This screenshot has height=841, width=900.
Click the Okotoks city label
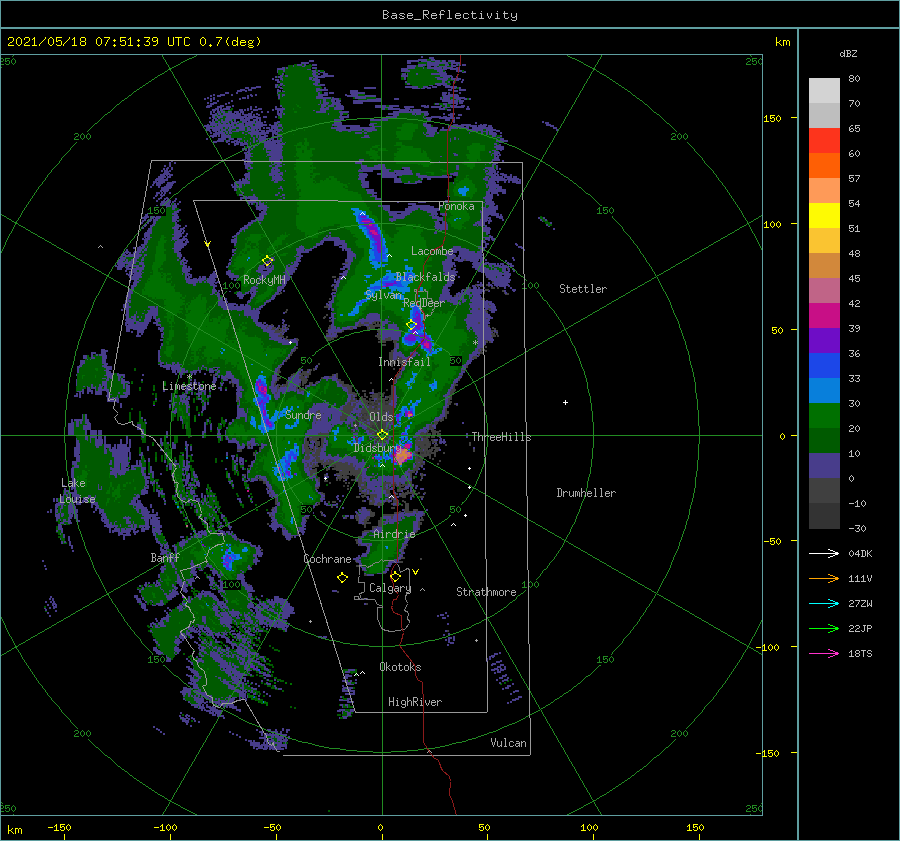click(400, 667)
